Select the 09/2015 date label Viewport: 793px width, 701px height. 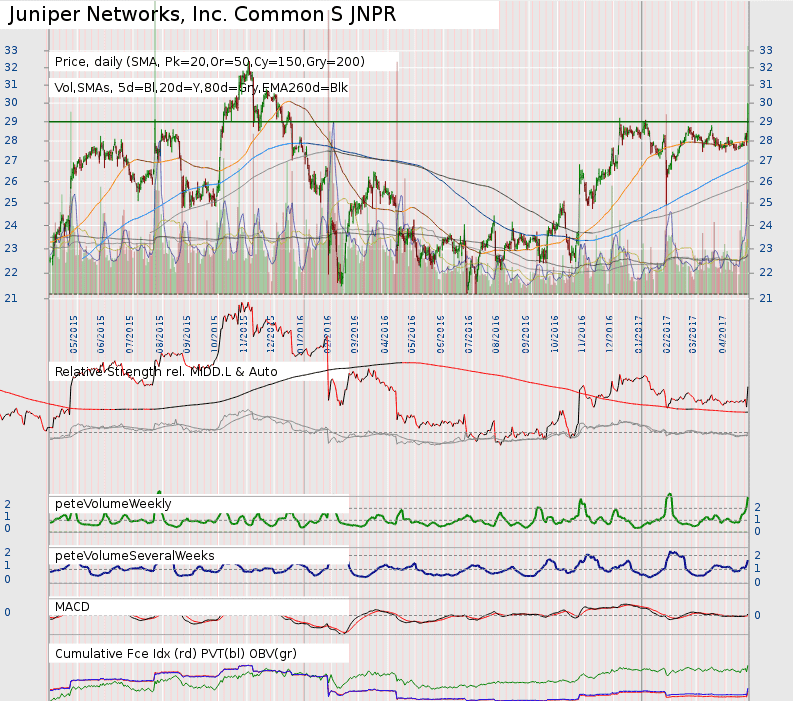point(187,334)
